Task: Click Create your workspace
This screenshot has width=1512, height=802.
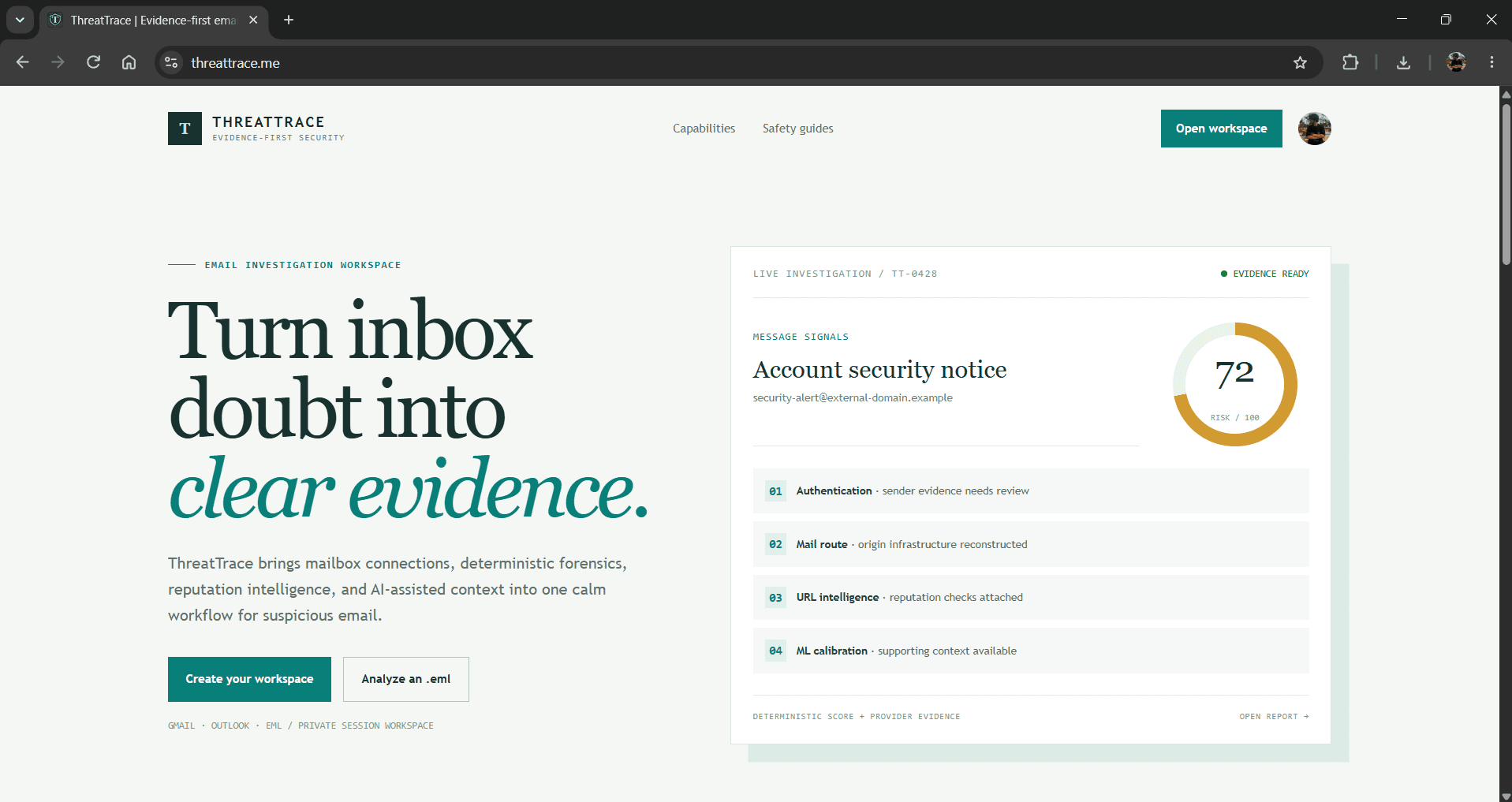Action: coord(249,679)
